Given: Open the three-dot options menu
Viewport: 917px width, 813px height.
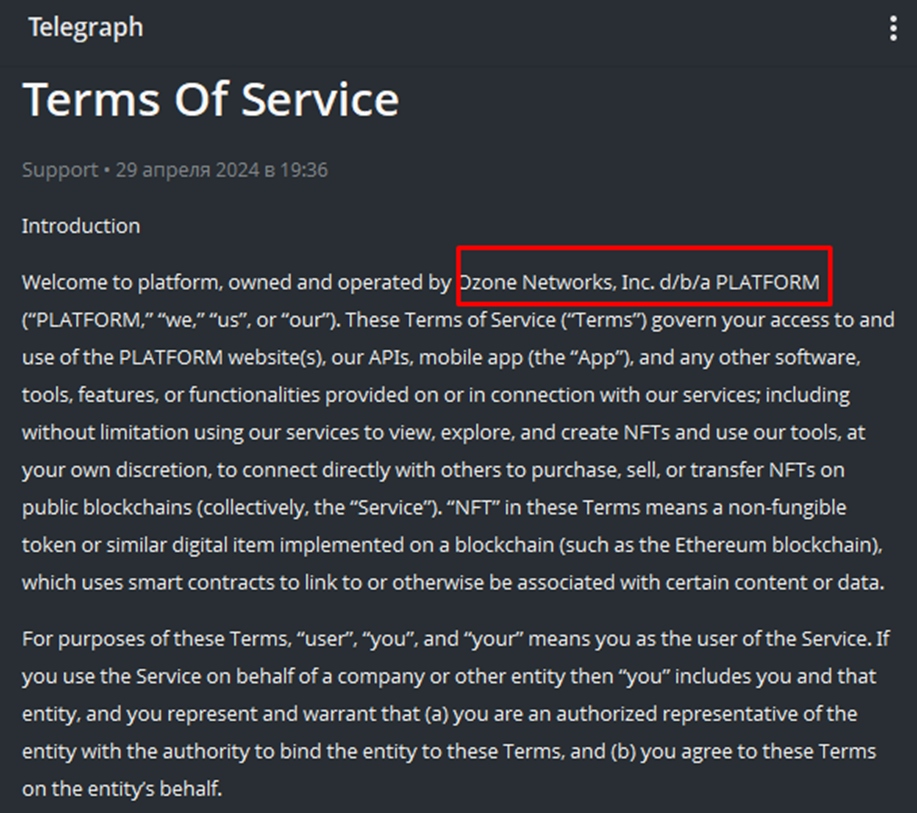Looking at the screenshot, I should pyautogui.click(x=893, y=28).
